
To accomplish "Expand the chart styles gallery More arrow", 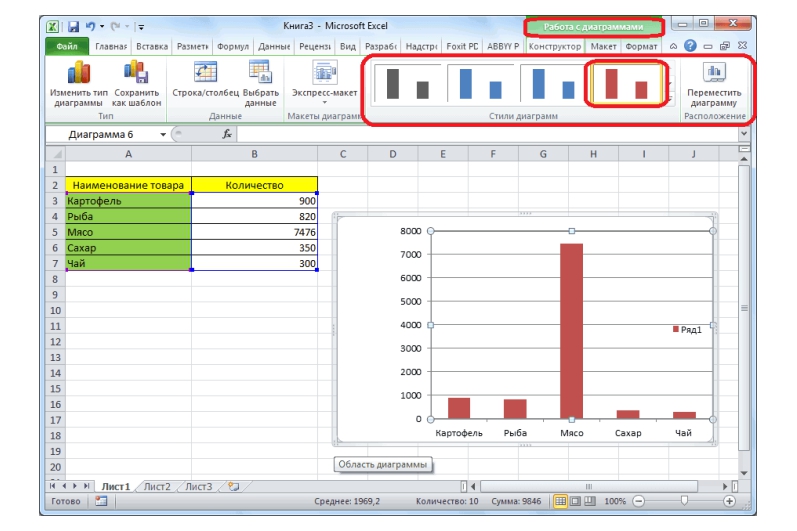I will [670, 98].
